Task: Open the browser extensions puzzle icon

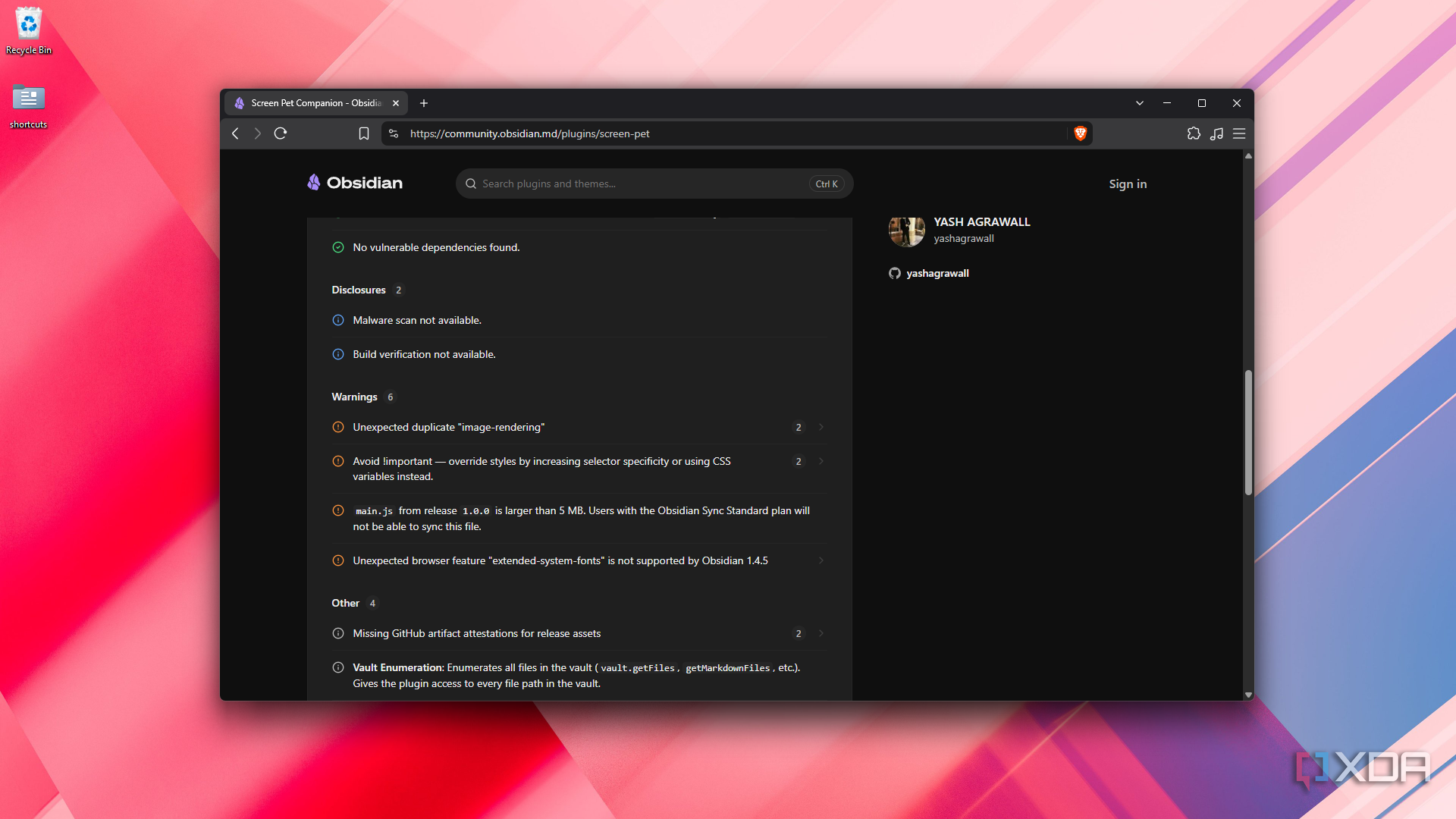Action: (x=1194, y=133)
